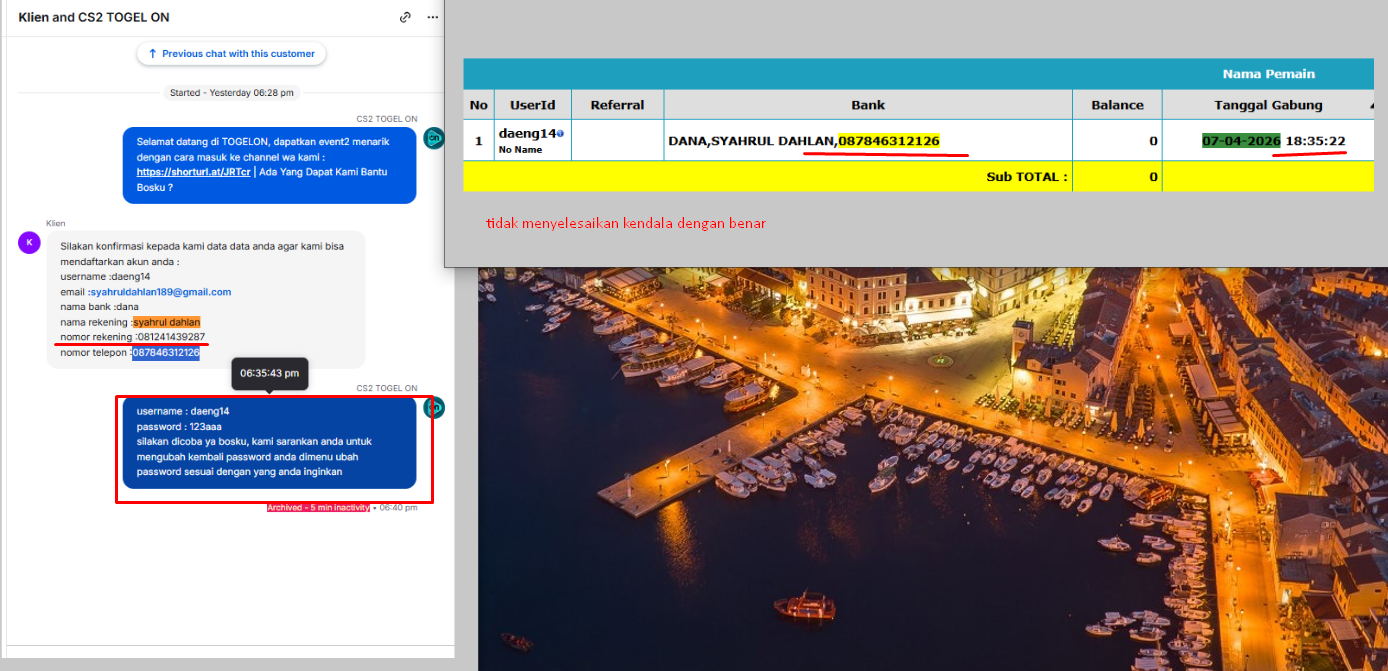Click the UserId column header
The image size is (1388, 671).
point(532,105)
